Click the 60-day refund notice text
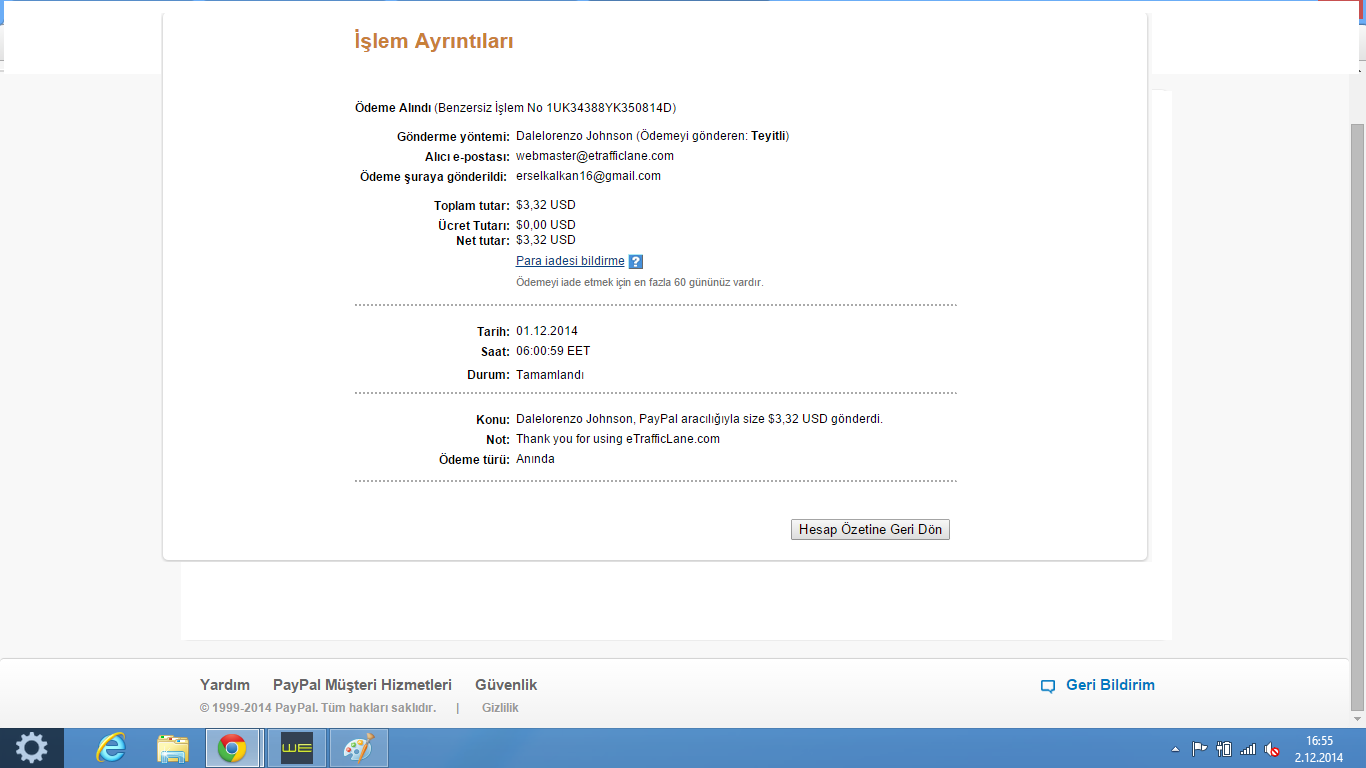The width and height of the screenshot is (1366, 768). coord(640,283)
